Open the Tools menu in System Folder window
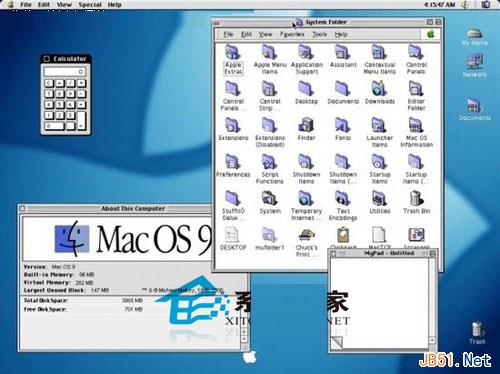The height and width of the screenshot is (374, 500). pyautogui.click(x=319, y=34)
